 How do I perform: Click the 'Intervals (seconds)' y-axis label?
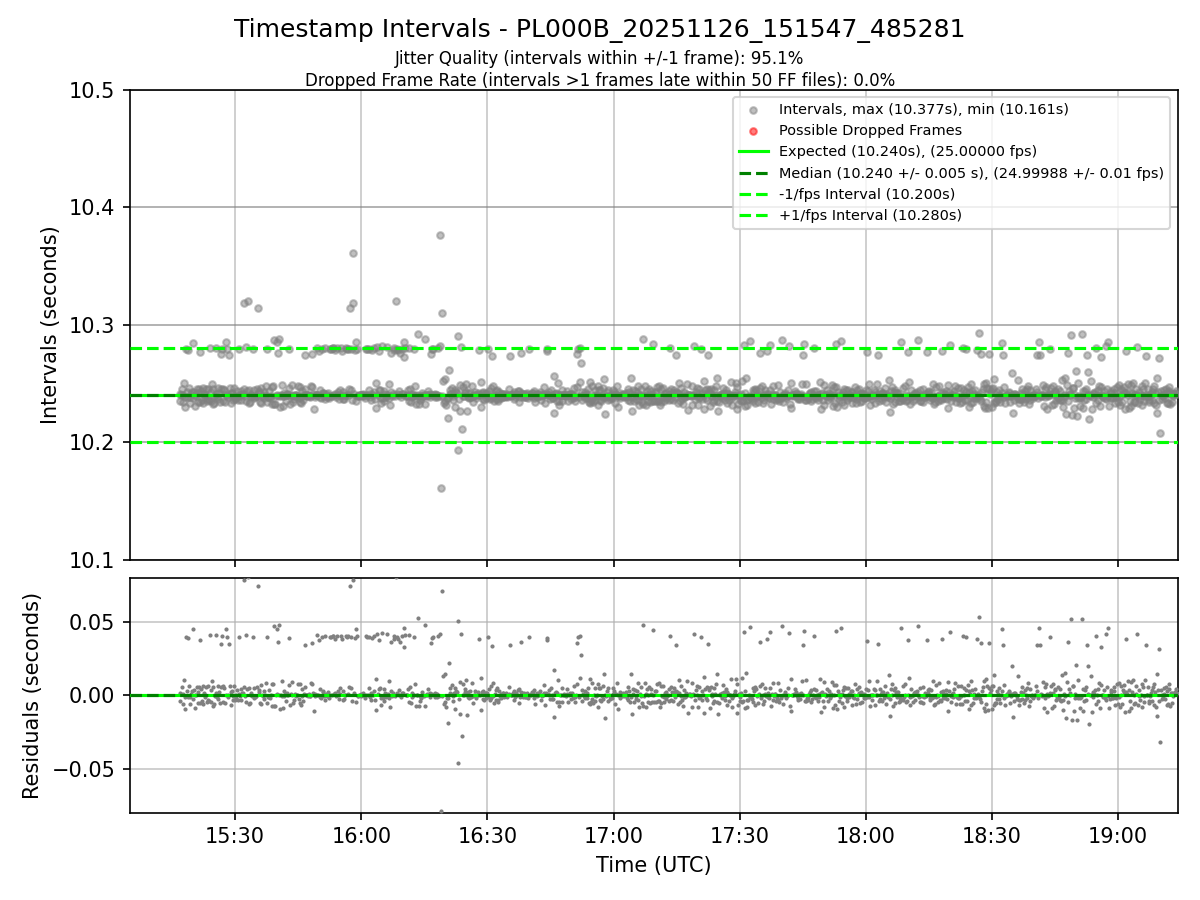pyautogui.click(x=50, y=325)
